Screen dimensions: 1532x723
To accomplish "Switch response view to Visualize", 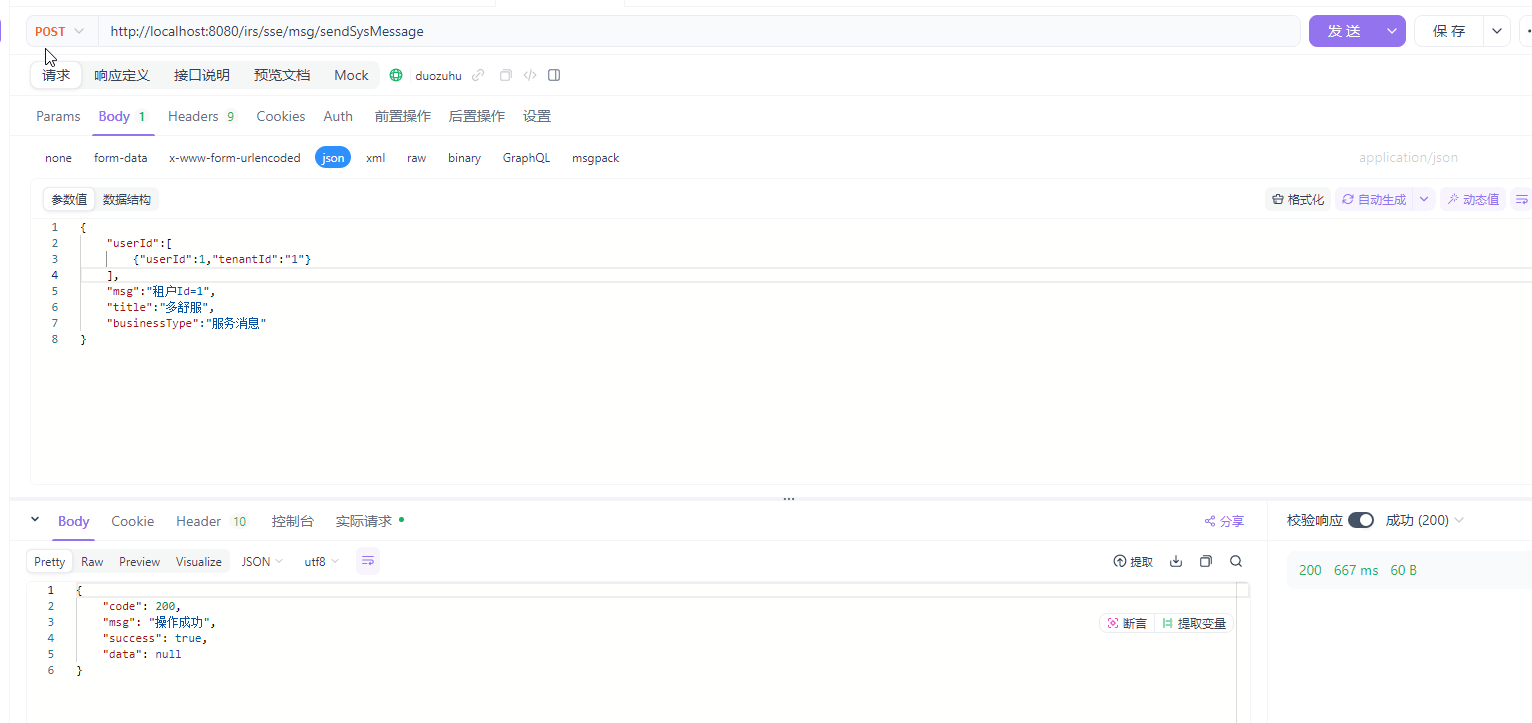I will pos(199,562).
